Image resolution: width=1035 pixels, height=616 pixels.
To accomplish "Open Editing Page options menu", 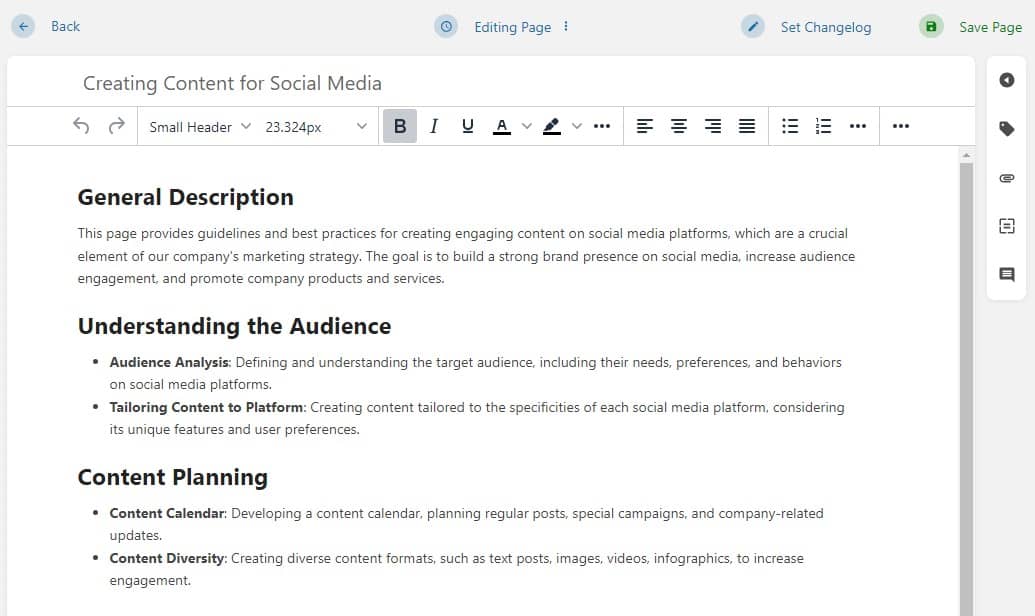I will tap(566, 27).
